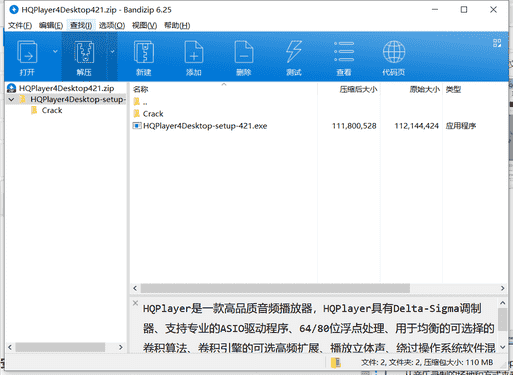Select HQPlayer4Desktop-setup-421.exe file
Screen dimensions: 513x375
205,126
